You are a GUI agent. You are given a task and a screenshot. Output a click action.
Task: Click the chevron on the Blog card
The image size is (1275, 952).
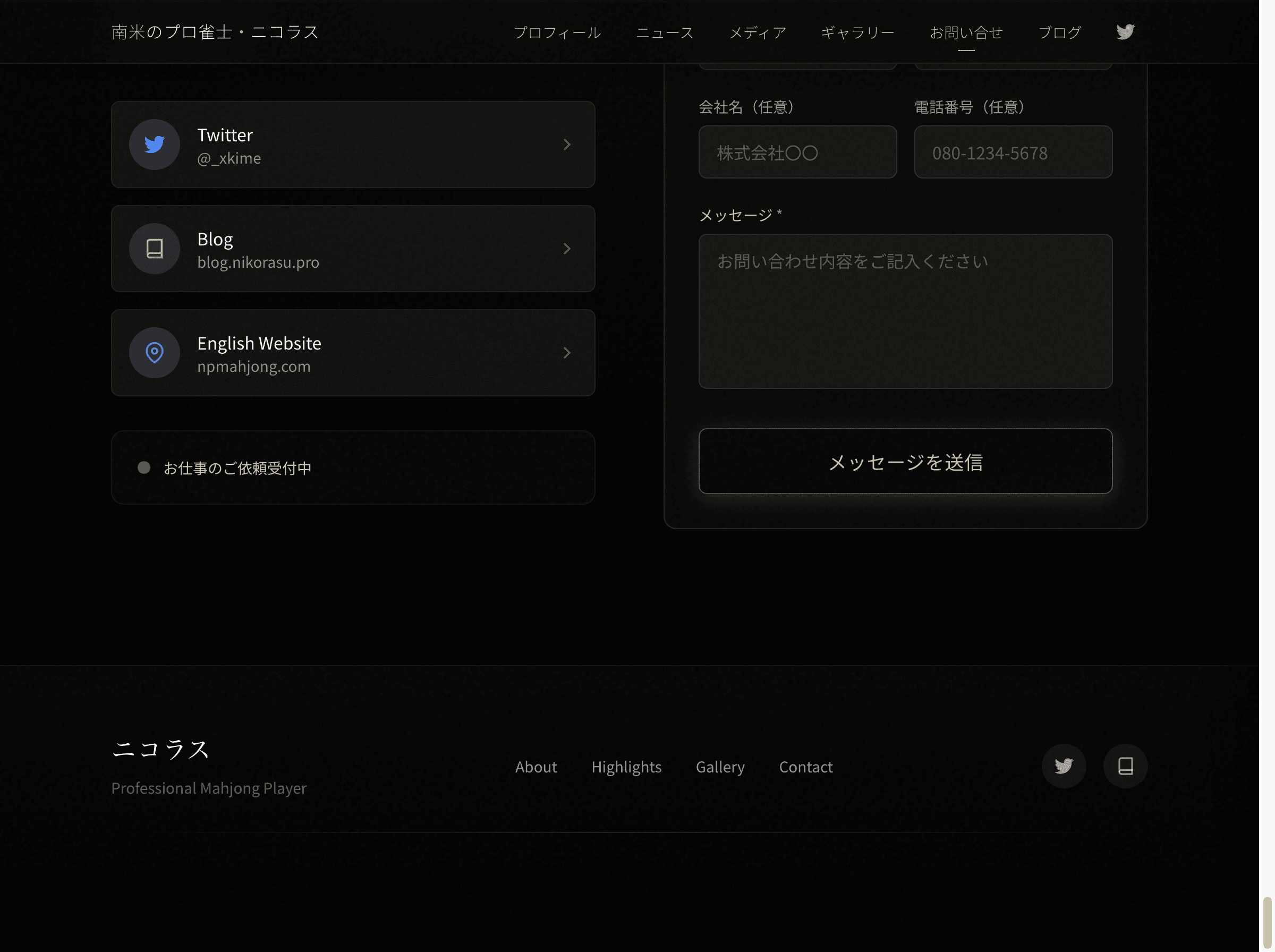[x=567, y=249]
